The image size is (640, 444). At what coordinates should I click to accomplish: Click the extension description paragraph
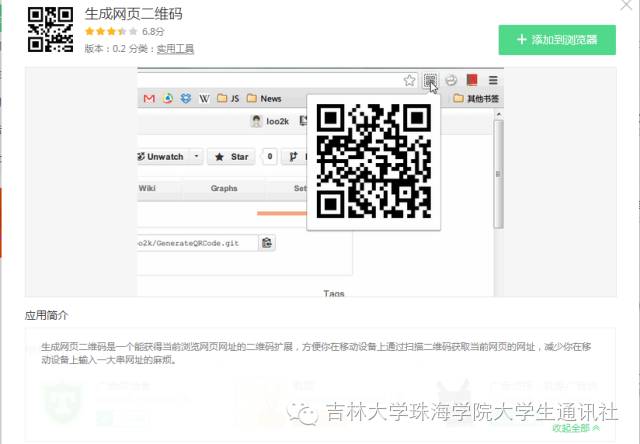(x=316, y=353)
